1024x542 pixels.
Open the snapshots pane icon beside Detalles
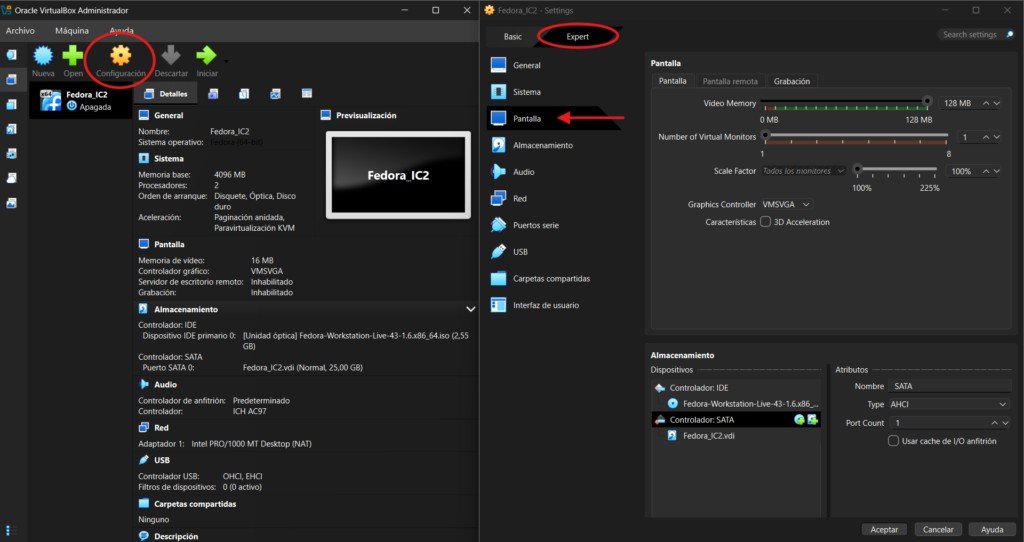tap(213, 94)
